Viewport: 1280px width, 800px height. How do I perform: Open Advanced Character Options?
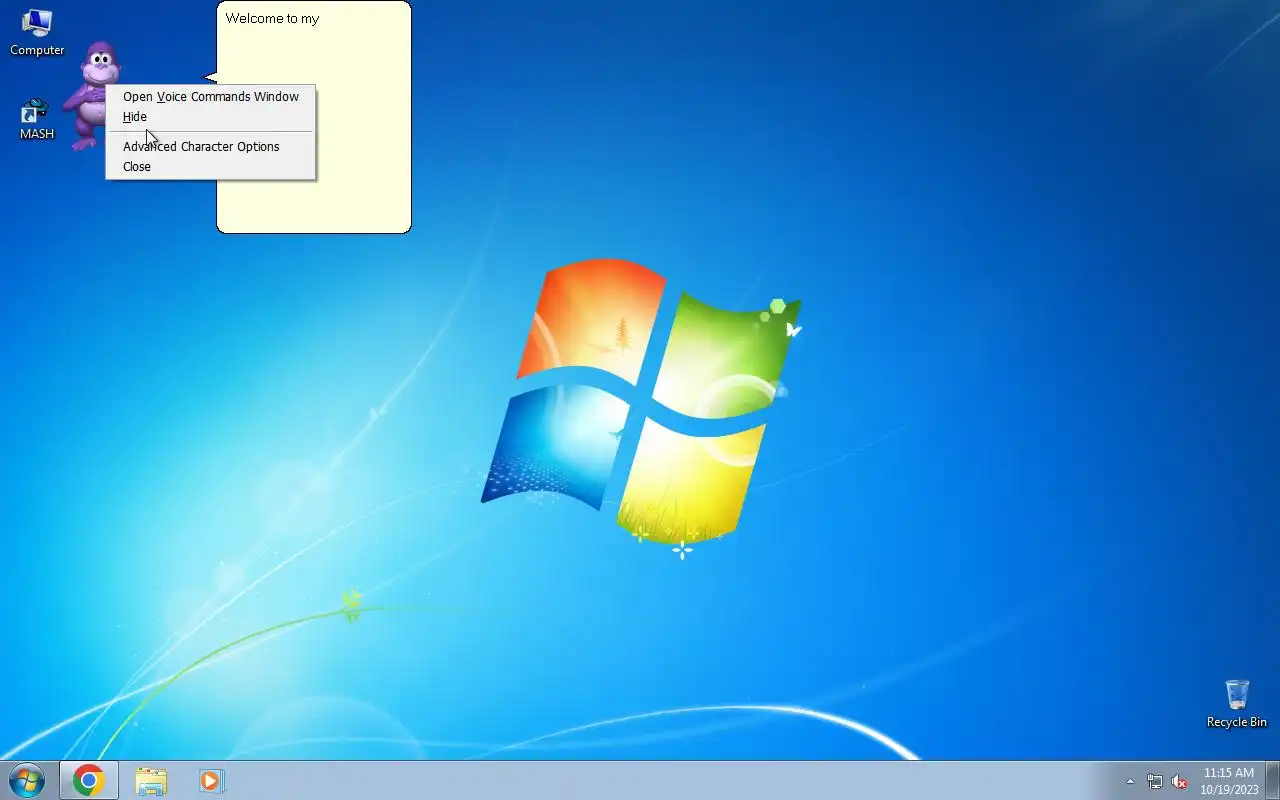click(211, 147)
